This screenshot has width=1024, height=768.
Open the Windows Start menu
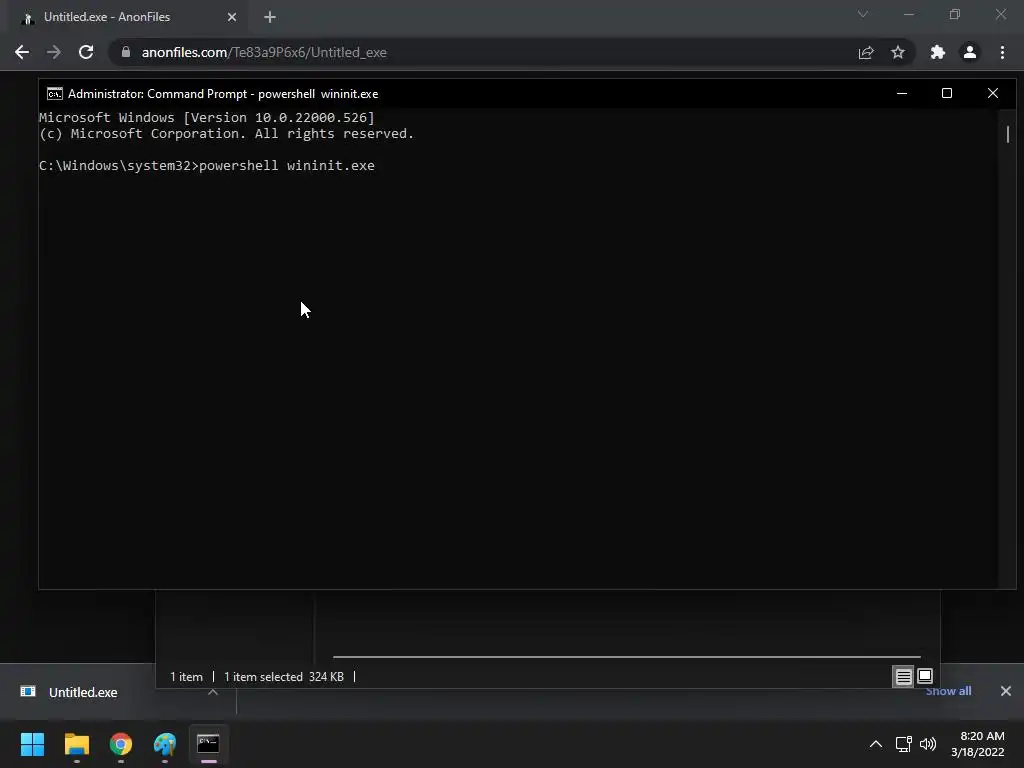pos(32,744)
